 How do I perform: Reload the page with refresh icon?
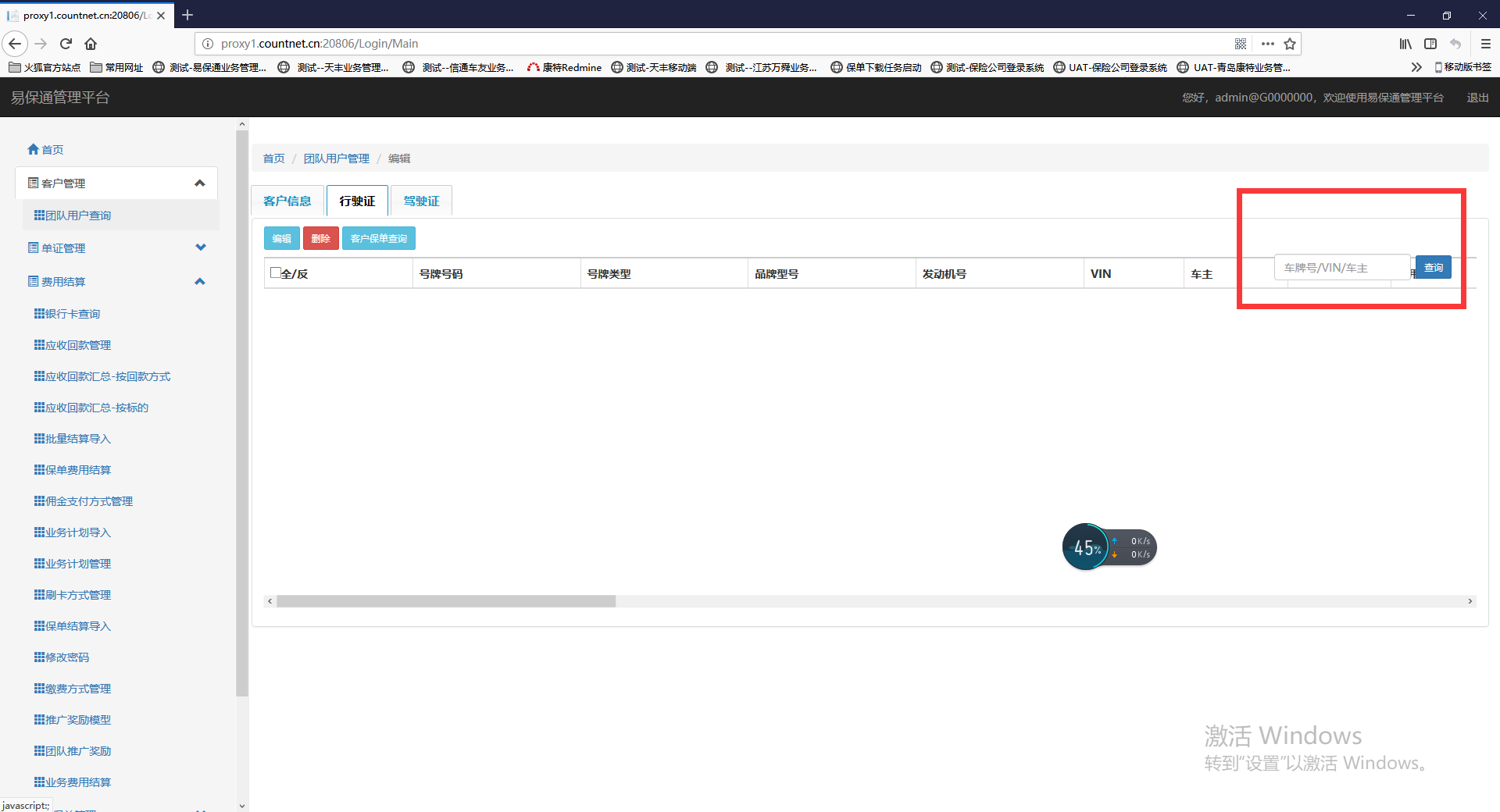coord(66,44)
